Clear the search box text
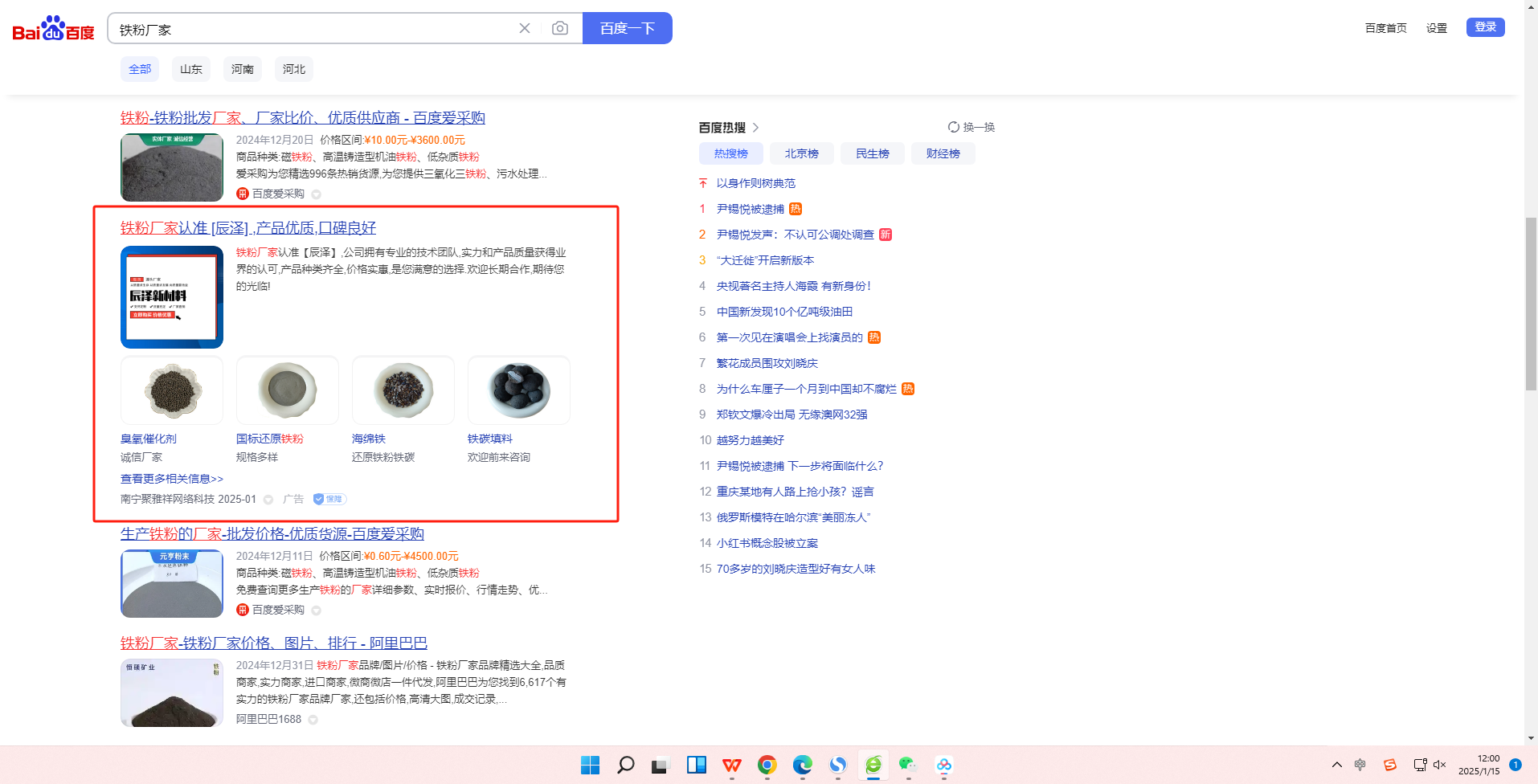The width and height of the screenshot is (1538, 784). (x=525, y=28)
